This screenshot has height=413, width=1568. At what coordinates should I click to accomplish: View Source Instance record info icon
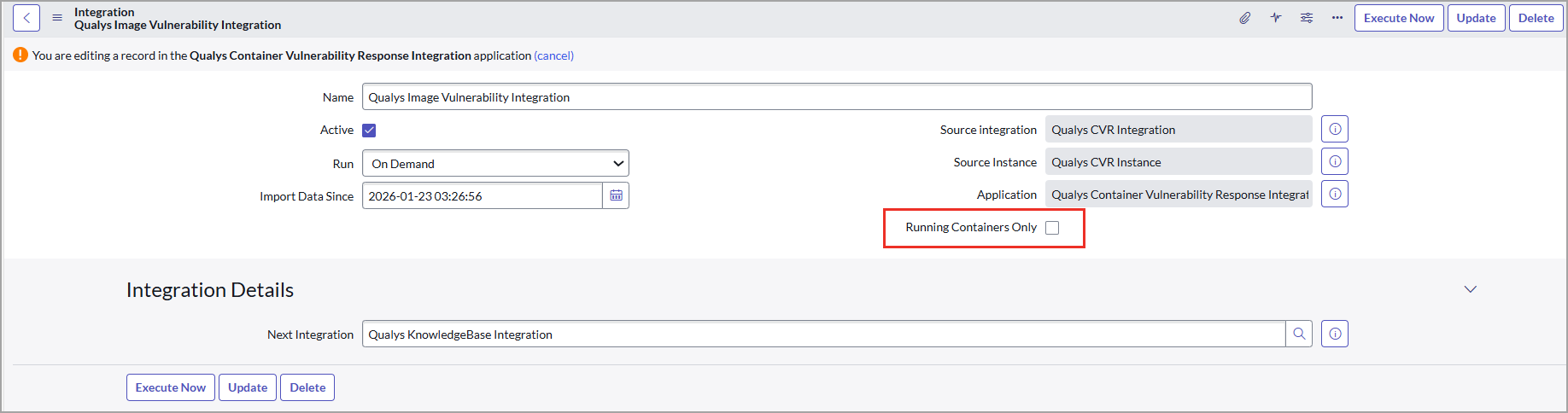point(1335,161)
